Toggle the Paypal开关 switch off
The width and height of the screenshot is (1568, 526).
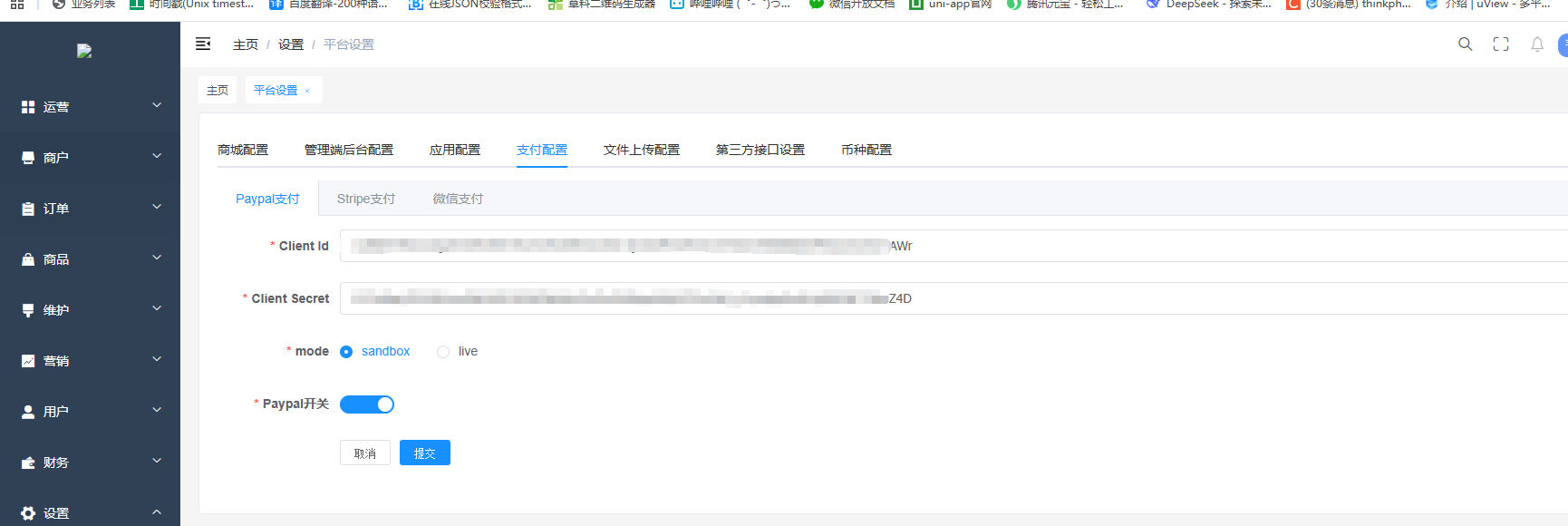pos(367,404)
